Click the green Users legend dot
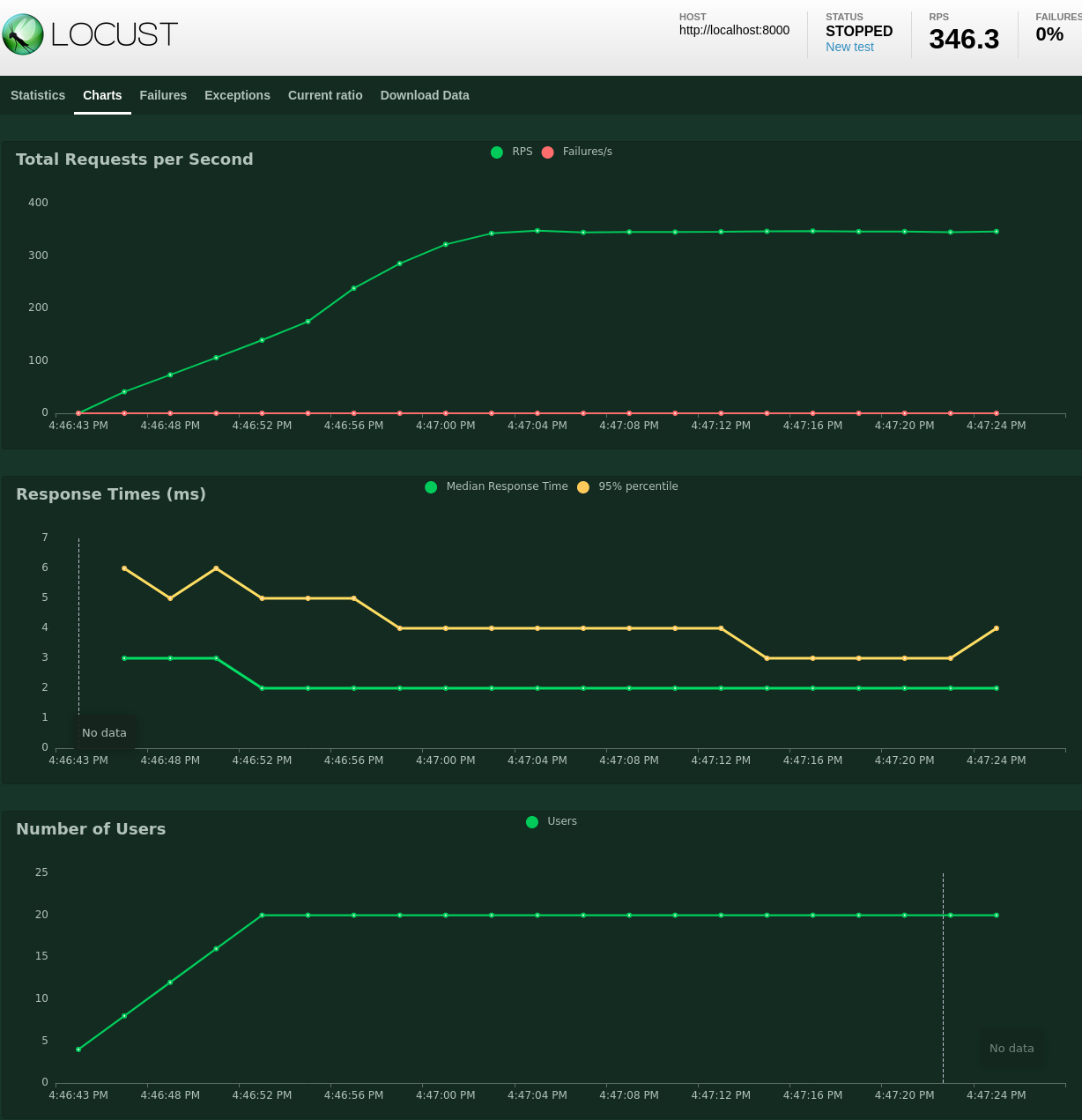Screen dimensions: 1082x1120 pos(532,822)
